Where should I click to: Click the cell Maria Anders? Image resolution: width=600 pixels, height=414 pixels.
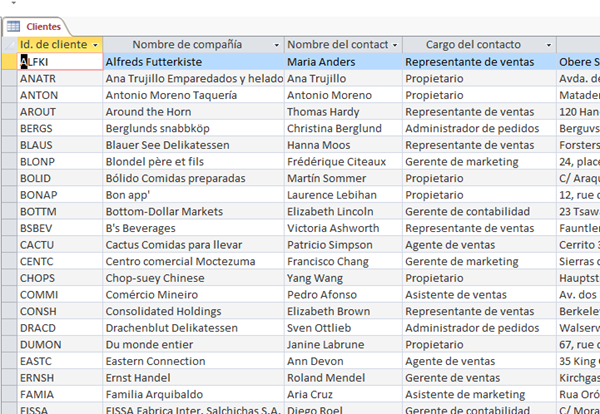[343, 62]
